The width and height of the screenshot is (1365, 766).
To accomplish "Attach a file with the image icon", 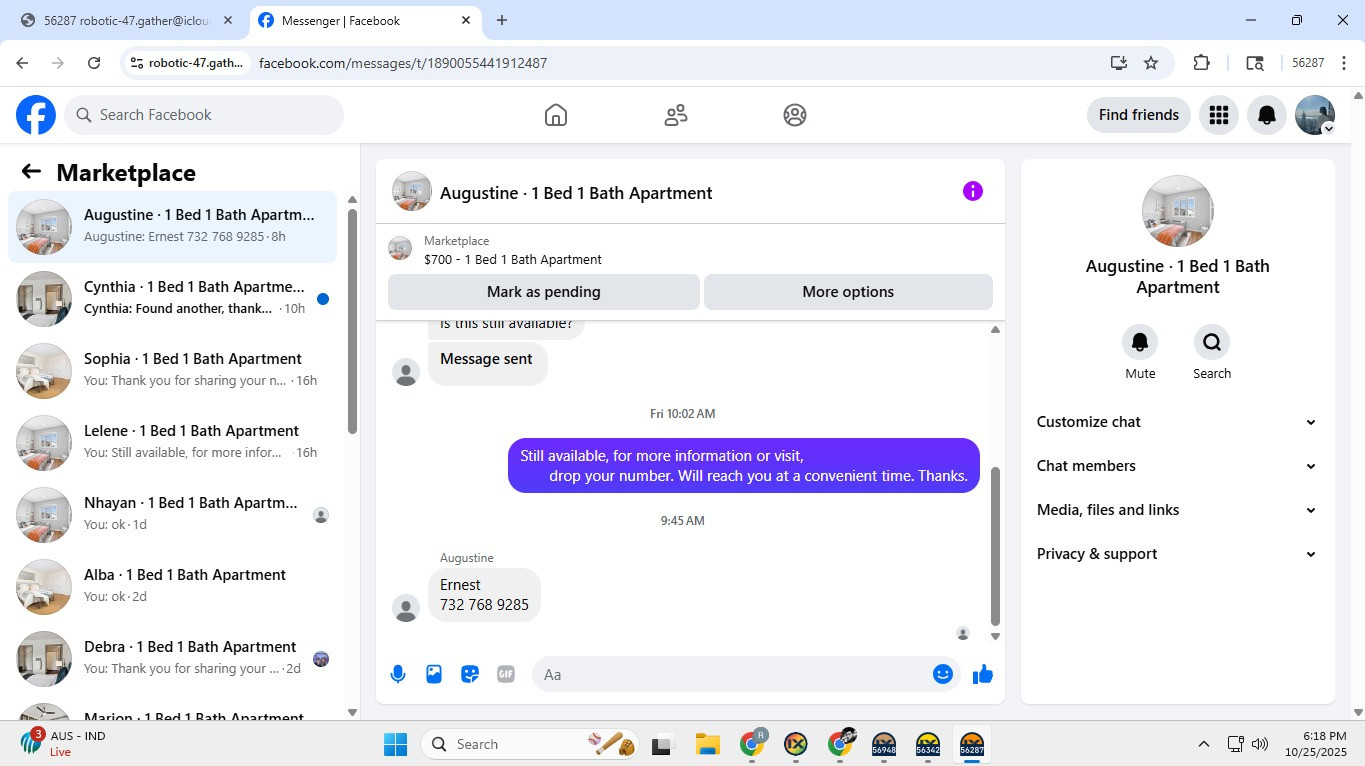I will [434, 674].
